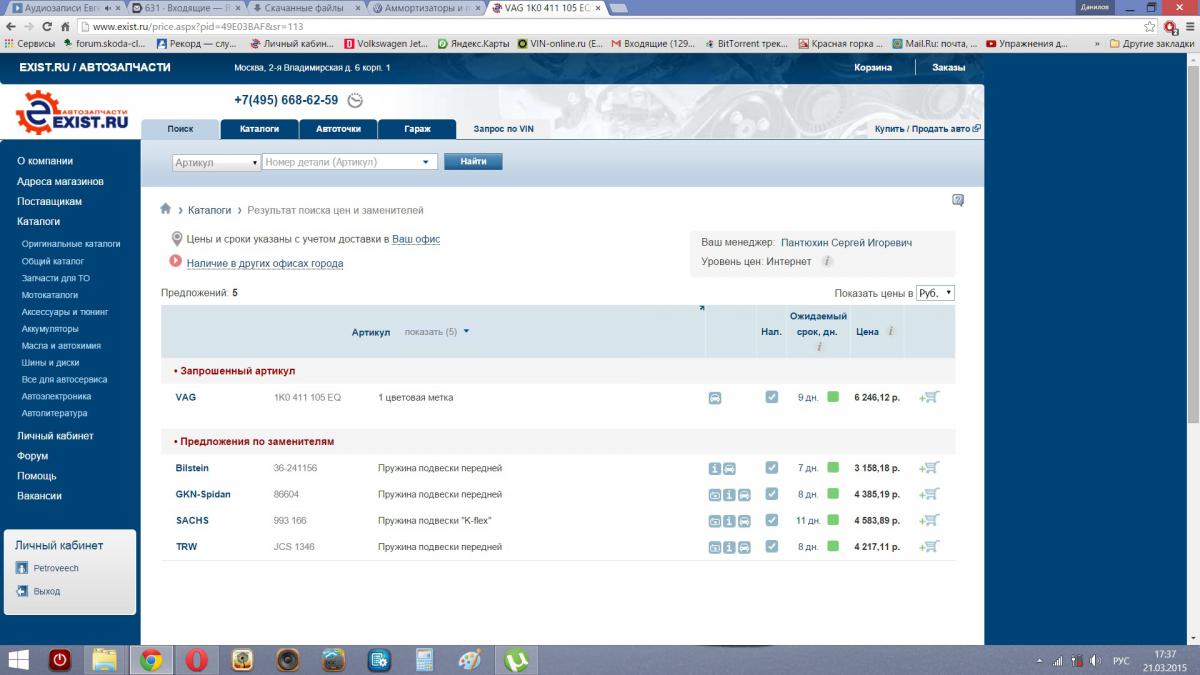This screenshot has height=675, width=1200.
Task: Open the Купить / Продать авто link
Action: (x=927, y=129)
